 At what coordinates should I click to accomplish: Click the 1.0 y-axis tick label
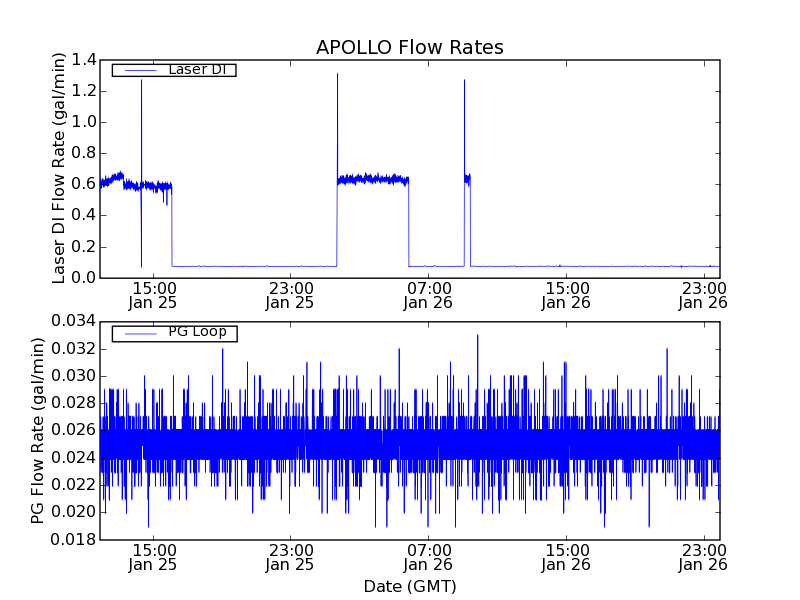pos(83,122)
